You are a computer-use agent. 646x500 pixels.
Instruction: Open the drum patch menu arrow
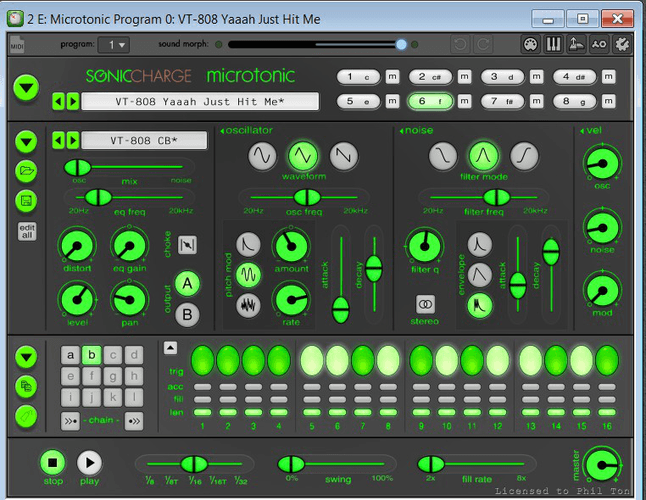(x=26, y=142)
